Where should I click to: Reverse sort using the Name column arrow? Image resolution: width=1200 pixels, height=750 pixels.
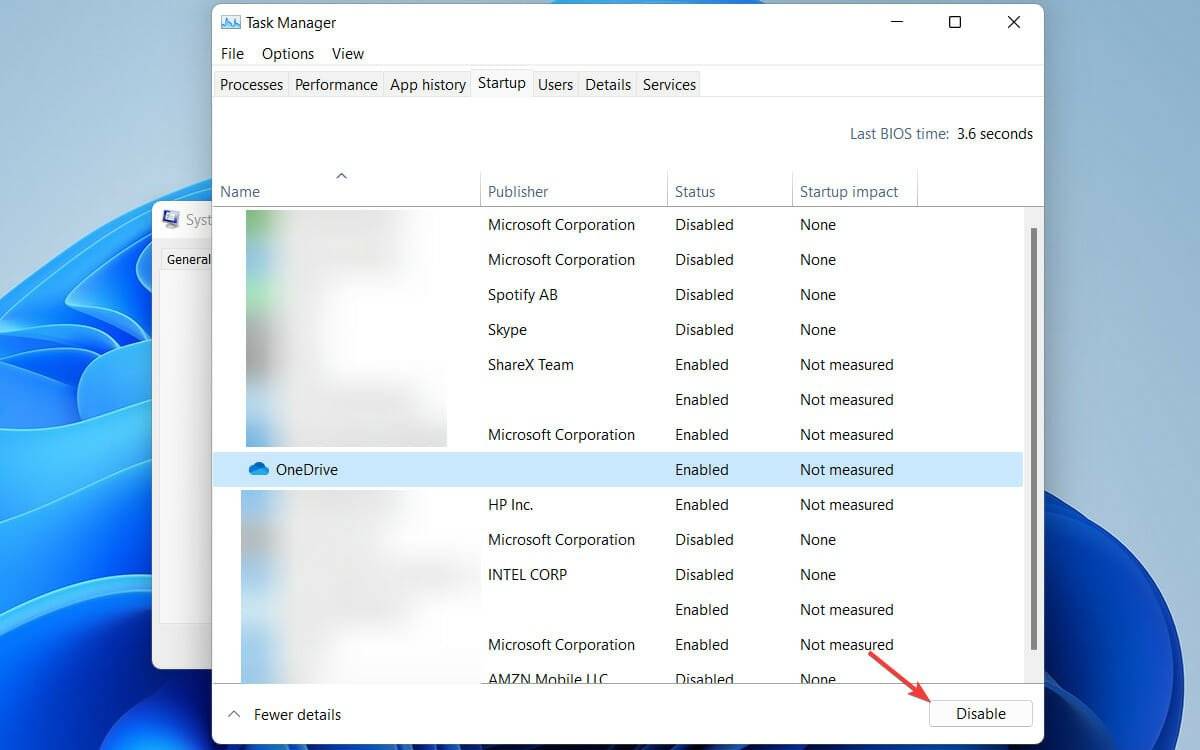pyautogui.click(x=342, y=174)
